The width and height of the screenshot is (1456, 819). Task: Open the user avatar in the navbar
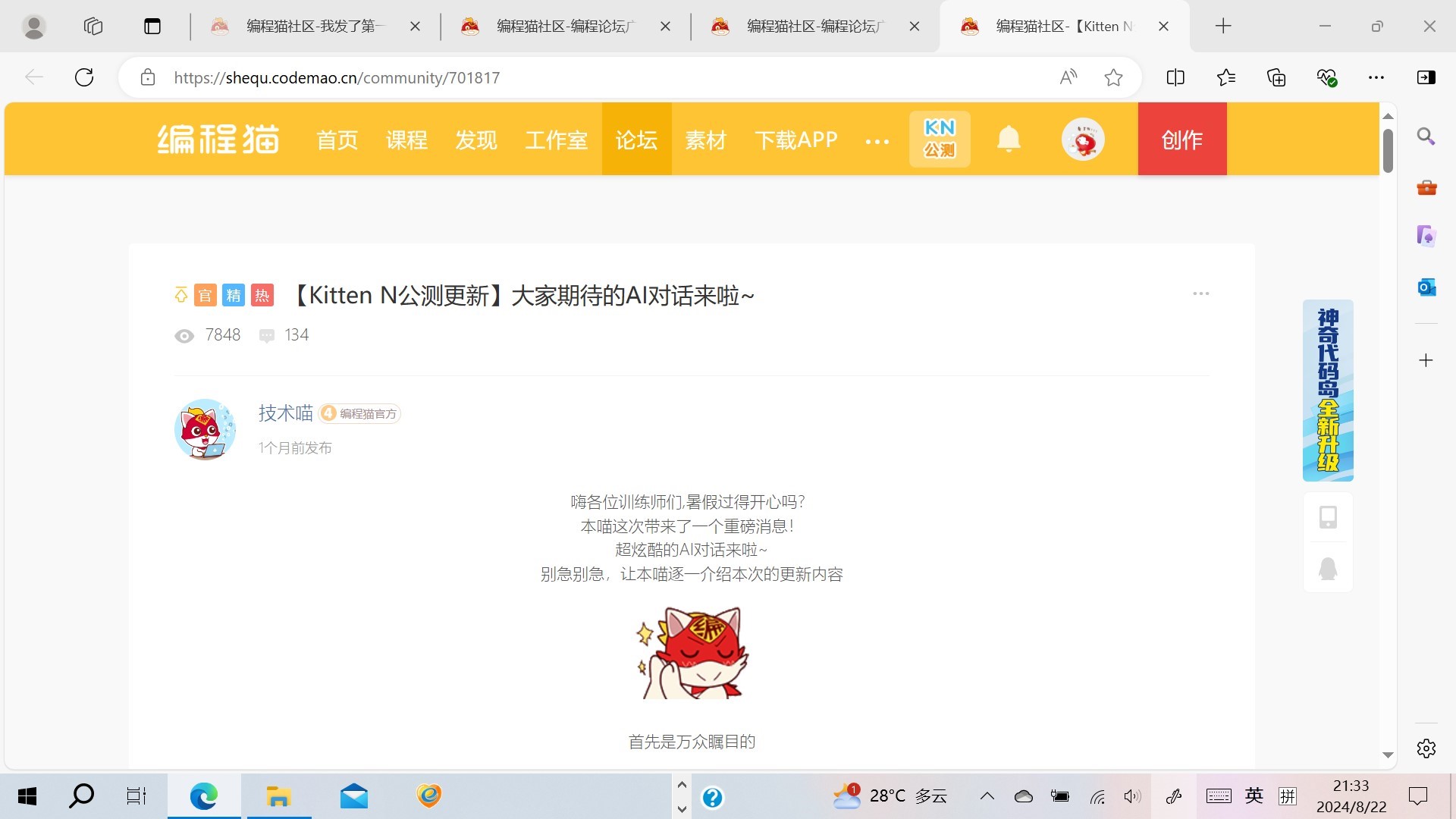click(1083, 140)
